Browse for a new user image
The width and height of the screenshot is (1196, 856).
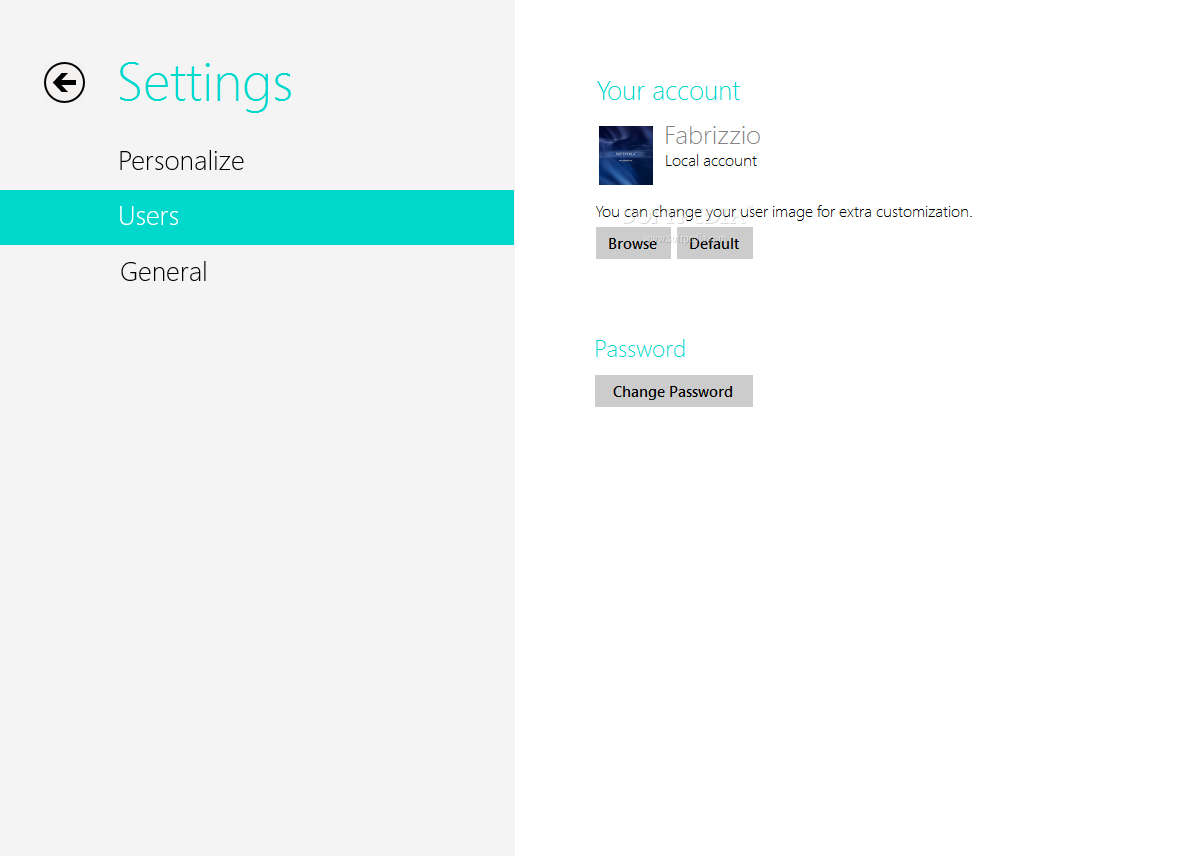633,243
